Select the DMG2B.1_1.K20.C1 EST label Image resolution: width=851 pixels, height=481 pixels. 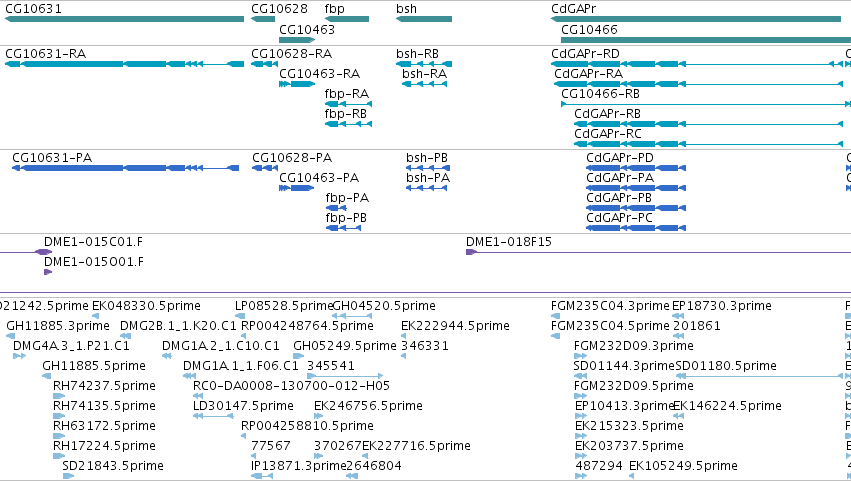coord(179,326)
